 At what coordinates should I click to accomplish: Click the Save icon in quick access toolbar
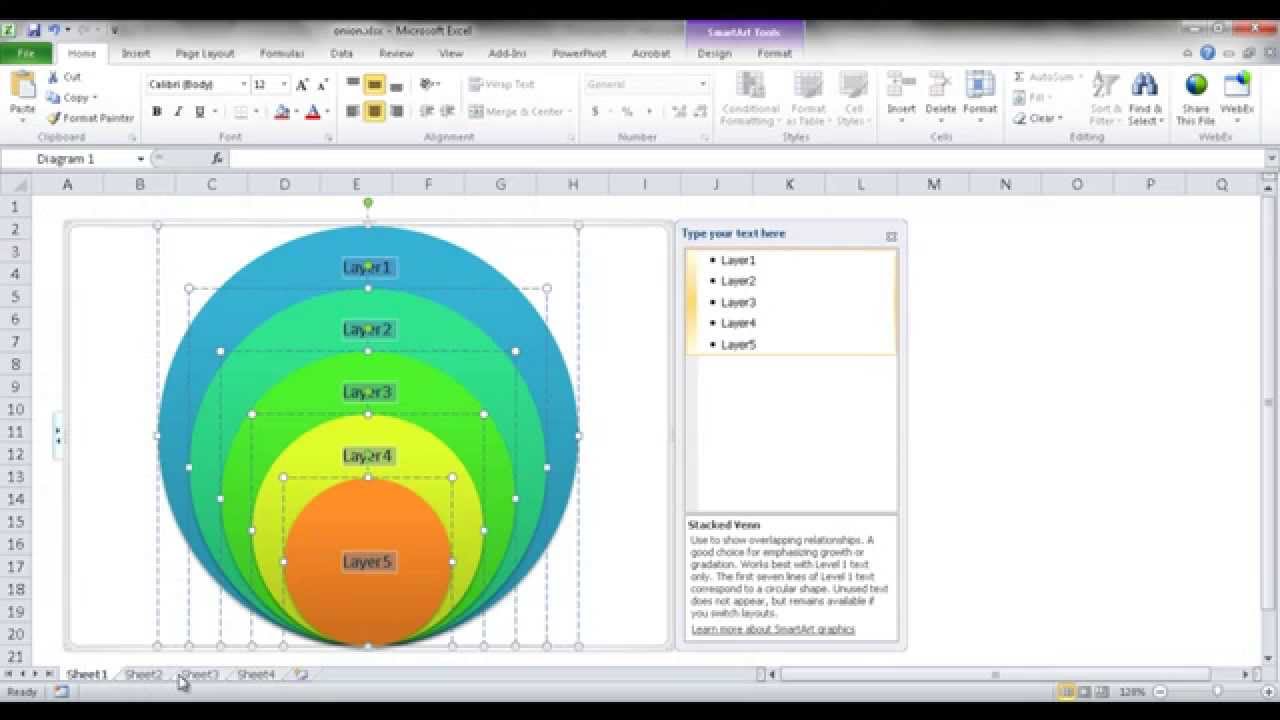34,30
